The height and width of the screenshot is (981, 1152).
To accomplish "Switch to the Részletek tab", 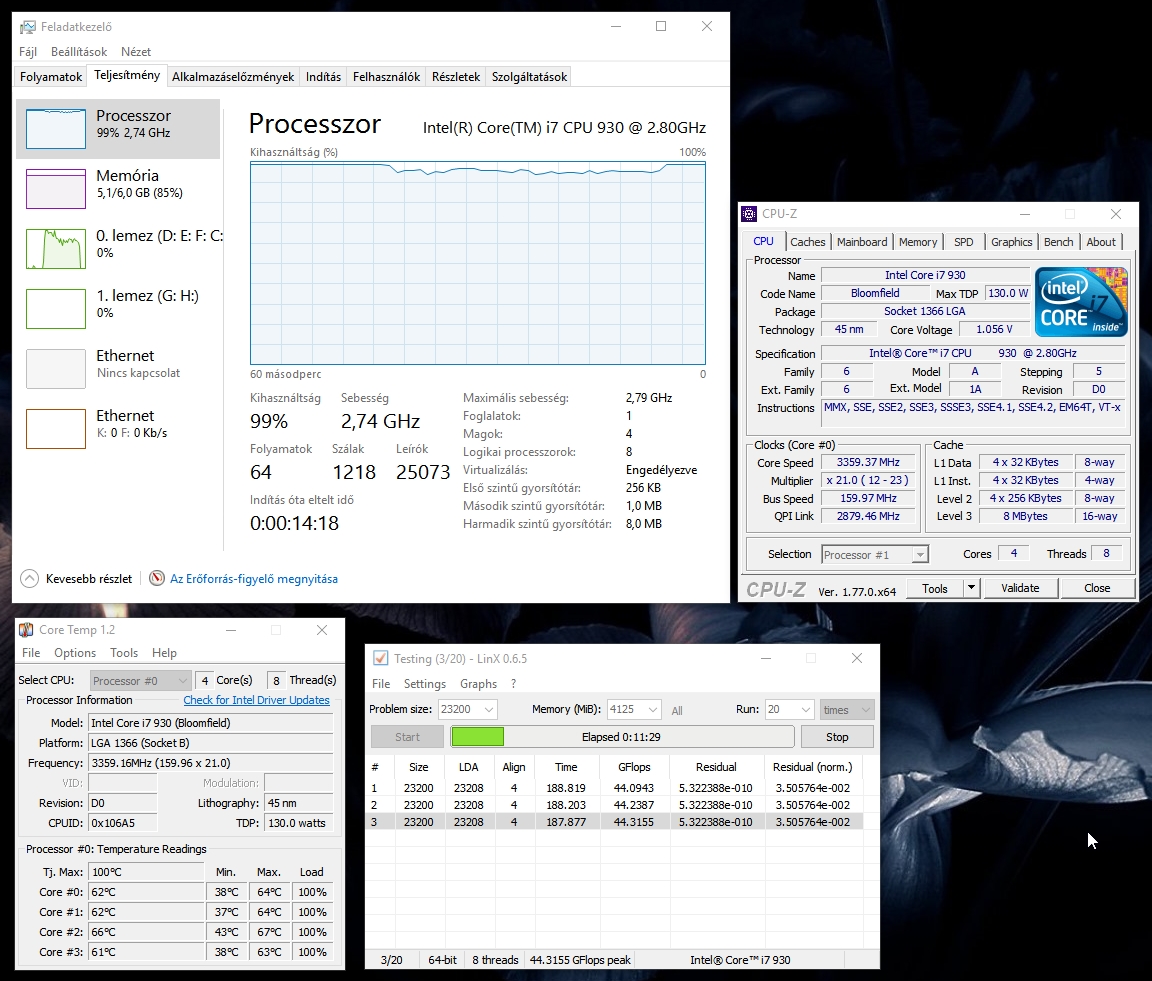I will coord(456,76).
